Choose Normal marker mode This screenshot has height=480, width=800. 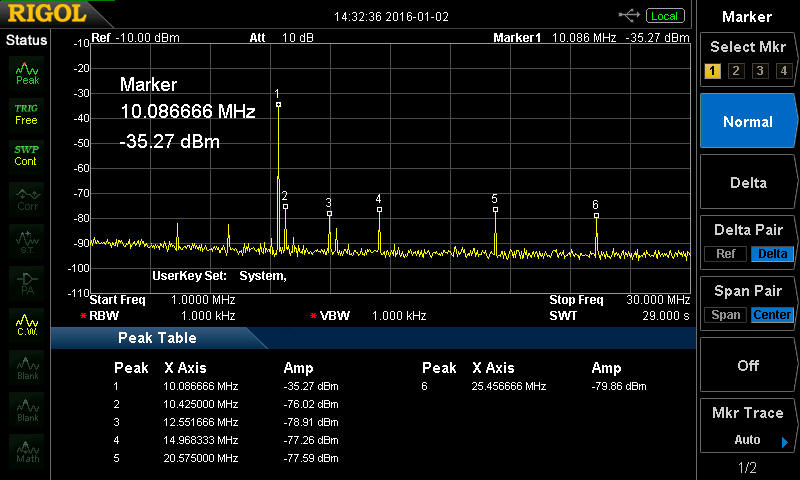tap(747, 121)
